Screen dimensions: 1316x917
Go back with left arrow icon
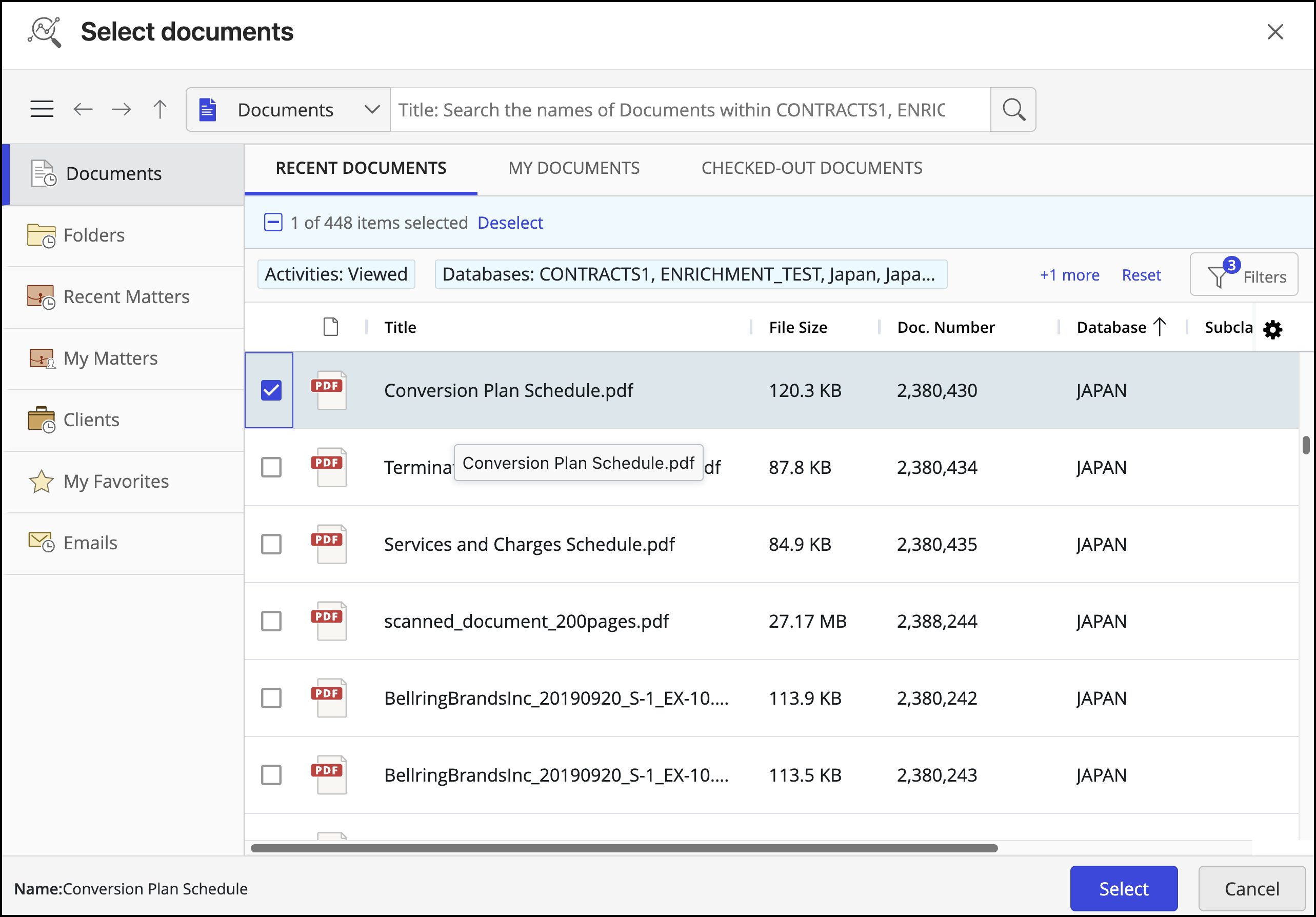(83, 109)
